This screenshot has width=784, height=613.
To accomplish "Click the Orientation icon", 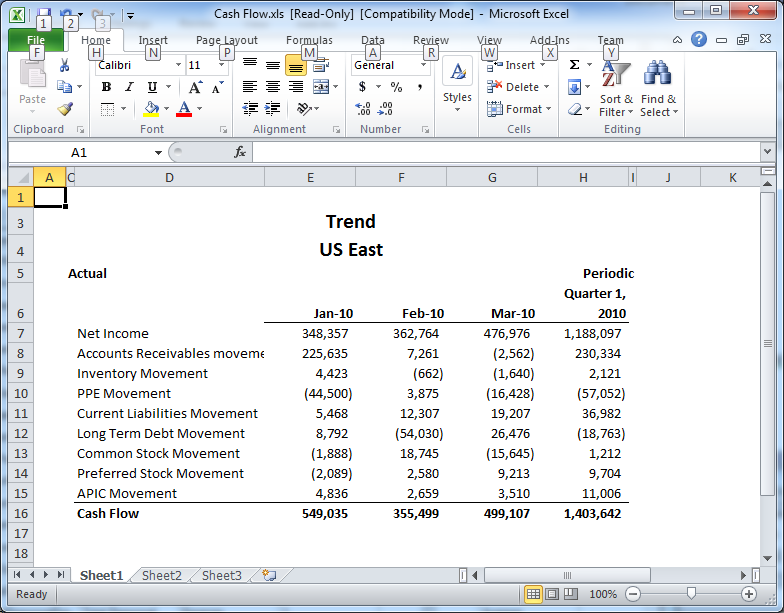I will click(304, 108).
